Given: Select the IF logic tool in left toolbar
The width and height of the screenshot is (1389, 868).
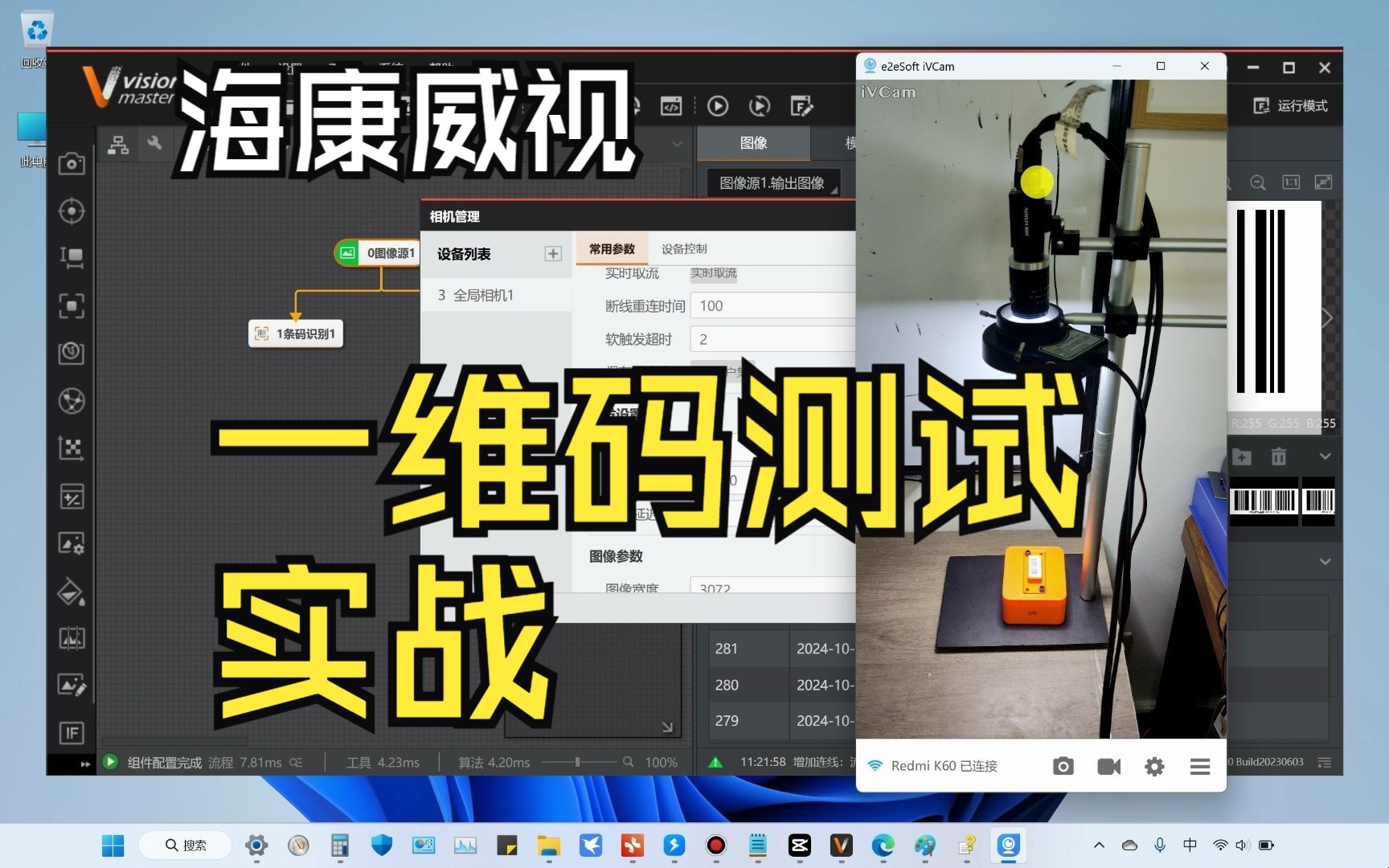Looking at the screenshot, I should click(72, 733).
